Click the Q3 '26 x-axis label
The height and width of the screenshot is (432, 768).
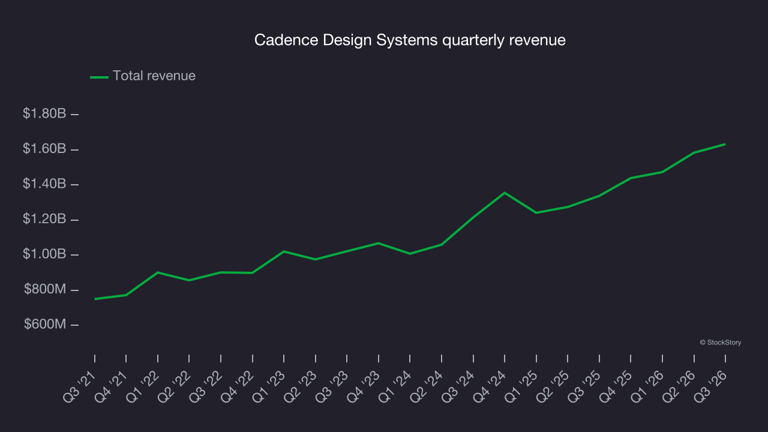pyautogui.click(x=710, y=387)
